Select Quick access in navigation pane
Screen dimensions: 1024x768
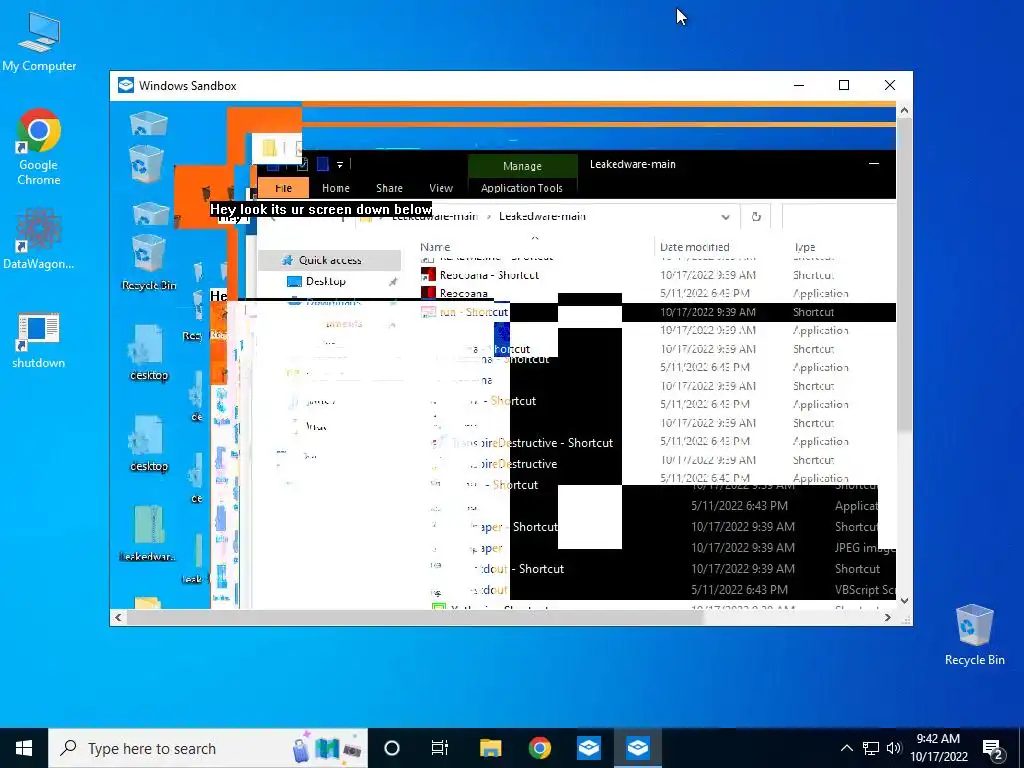[330, 260]
